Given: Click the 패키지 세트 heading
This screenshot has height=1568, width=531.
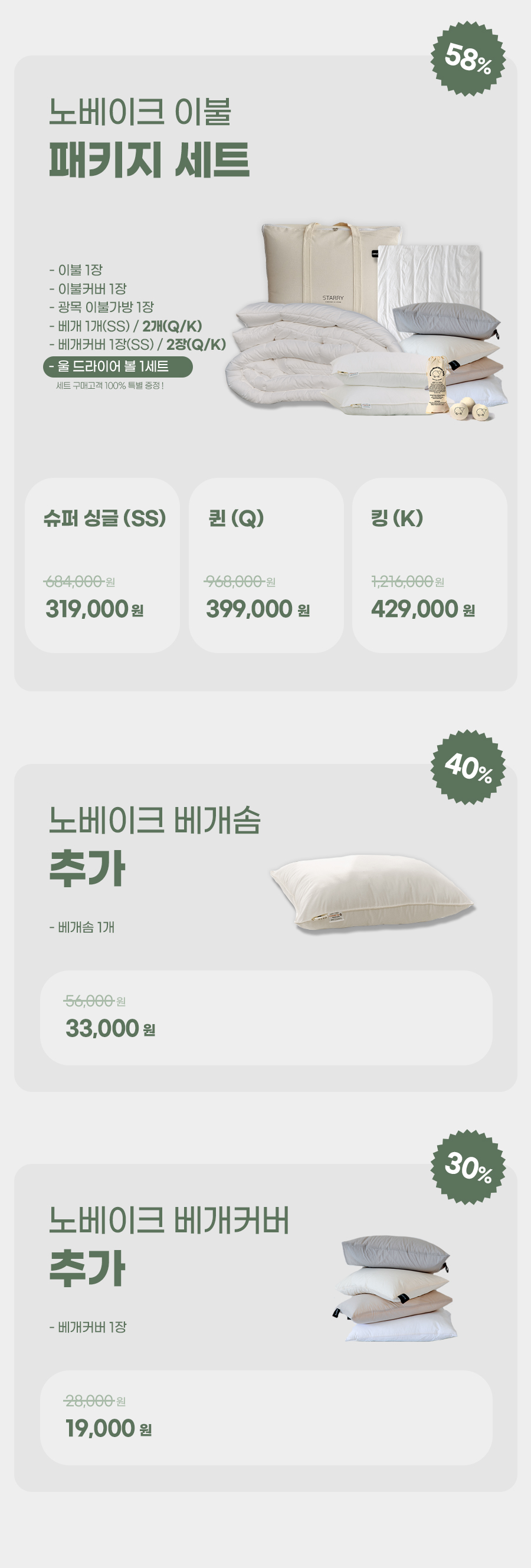Looking at the screenshot, I should coord(149,160).
